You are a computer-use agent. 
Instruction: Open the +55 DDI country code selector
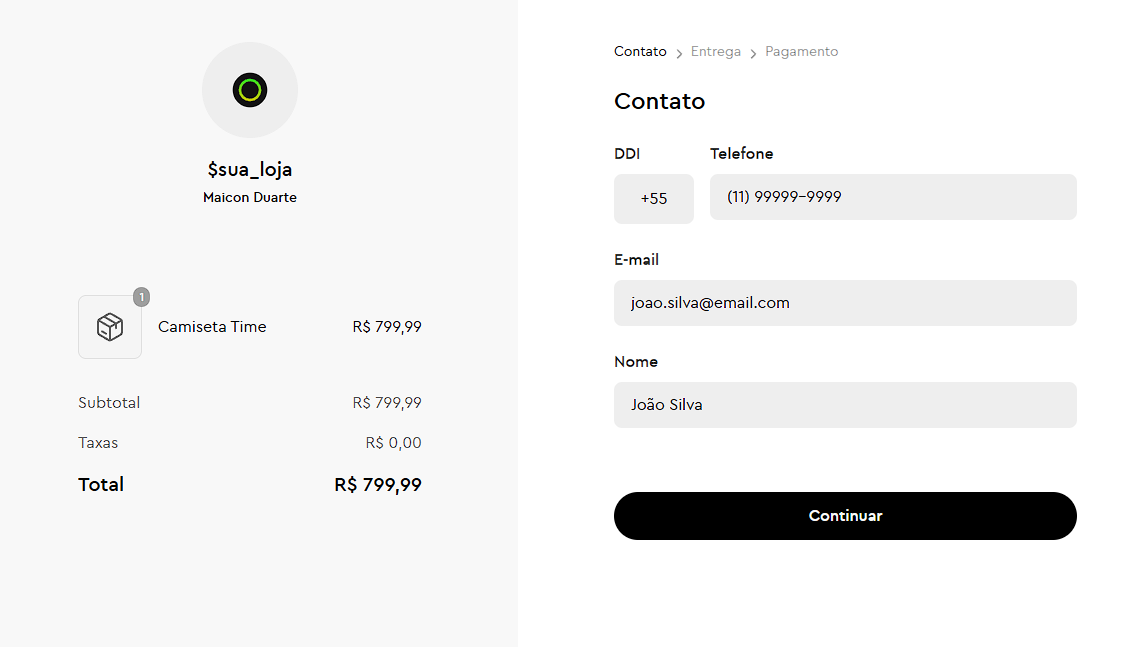pos(653,199)
